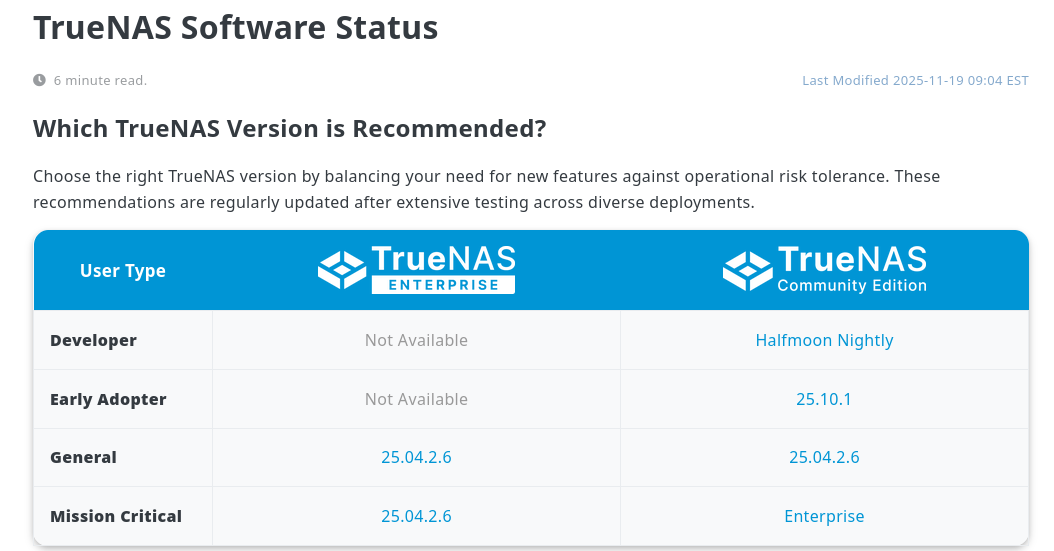
Task: Open the 25.10.1 Early Adopter link
Action: 824,399
